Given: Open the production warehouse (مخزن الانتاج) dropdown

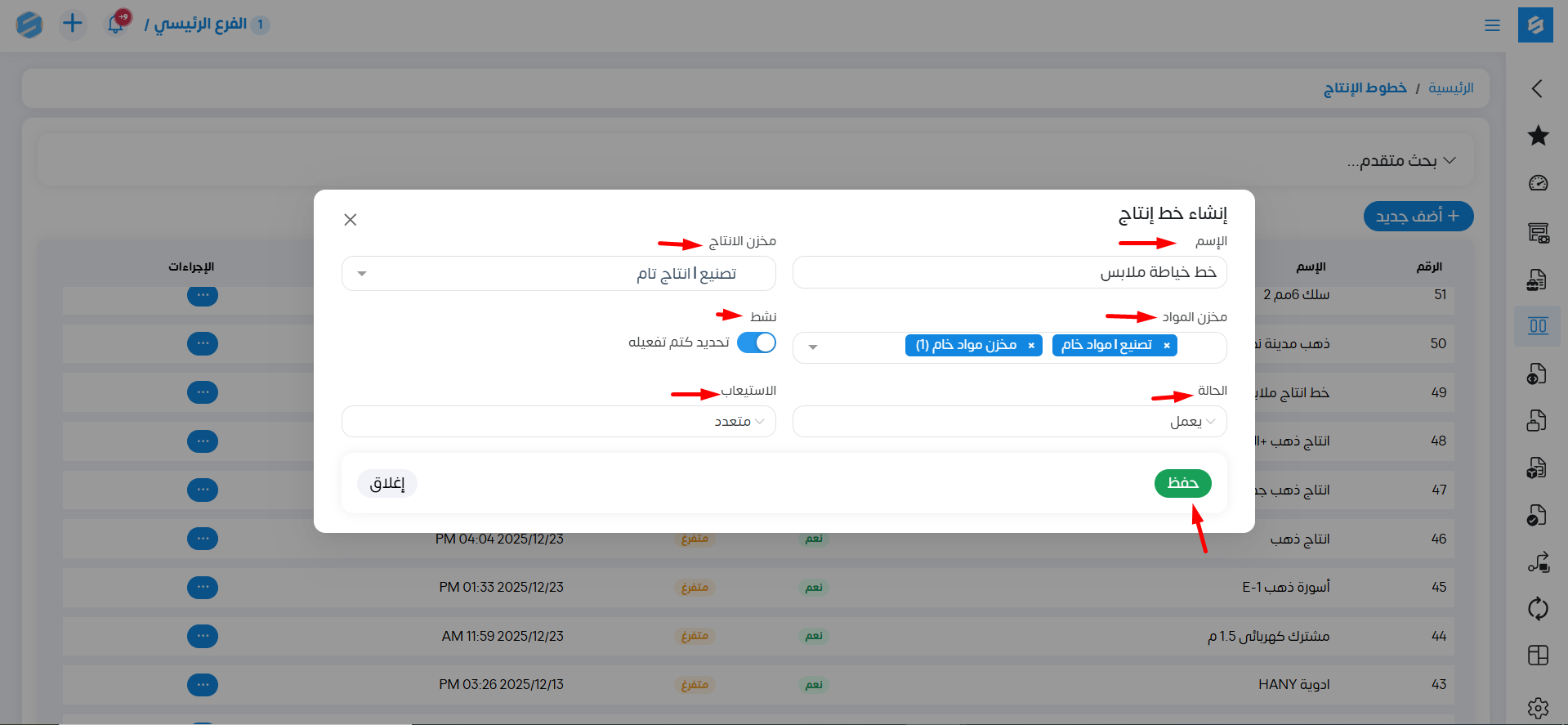Looking at the screenshot, I should (x=558, y=274).
